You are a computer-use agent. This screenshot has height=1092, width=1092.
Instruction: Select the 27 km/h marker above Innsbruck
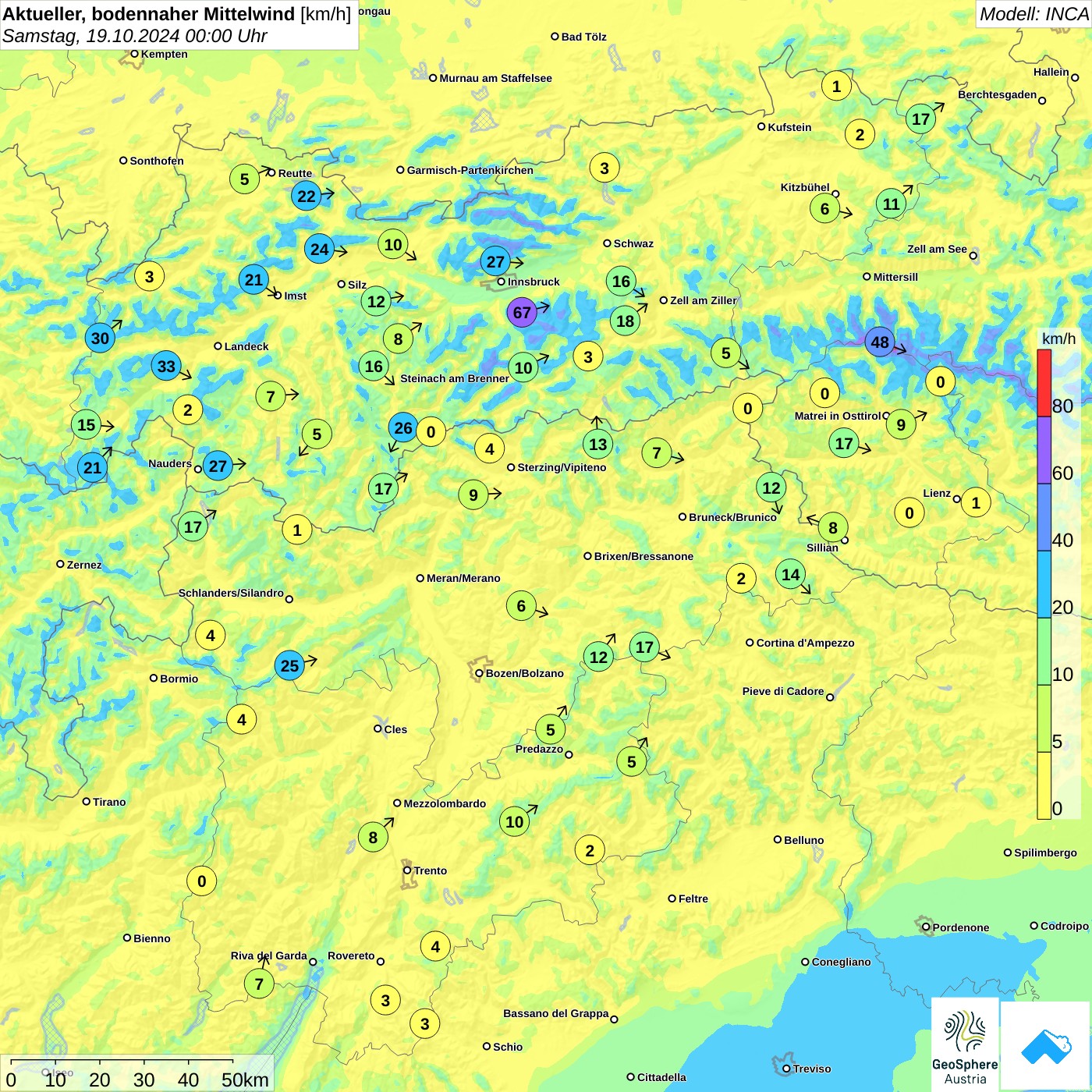click(x=496, y=261)
